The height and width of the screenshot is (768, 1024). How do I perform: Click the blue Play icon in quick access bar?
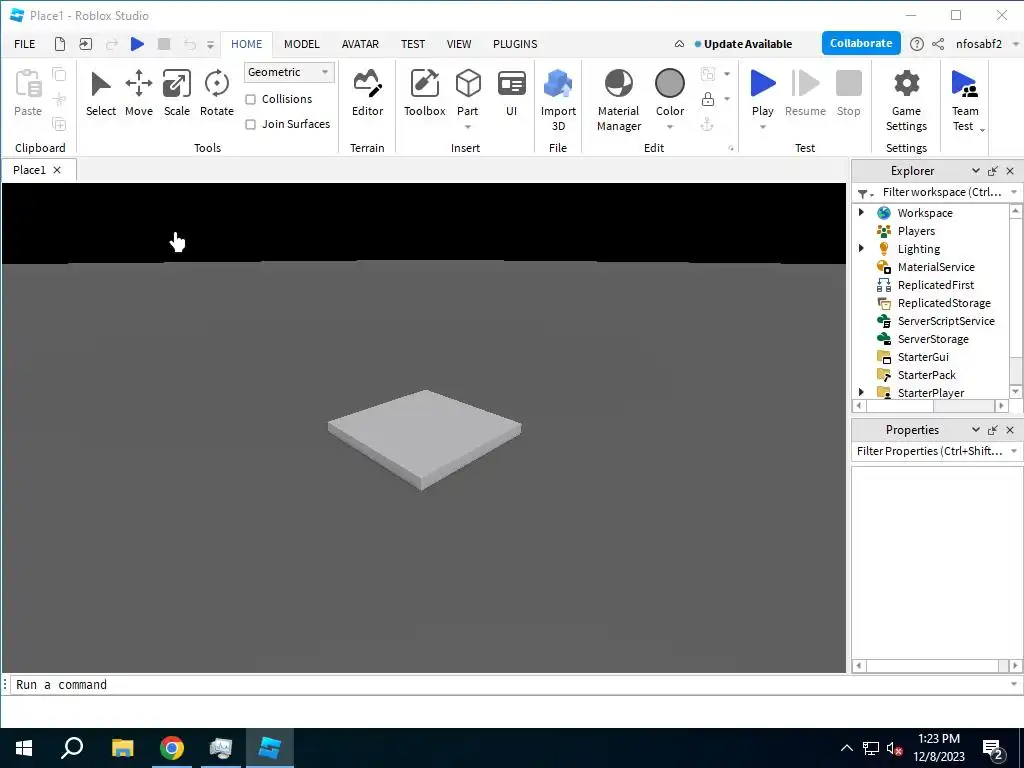point(137,44)
